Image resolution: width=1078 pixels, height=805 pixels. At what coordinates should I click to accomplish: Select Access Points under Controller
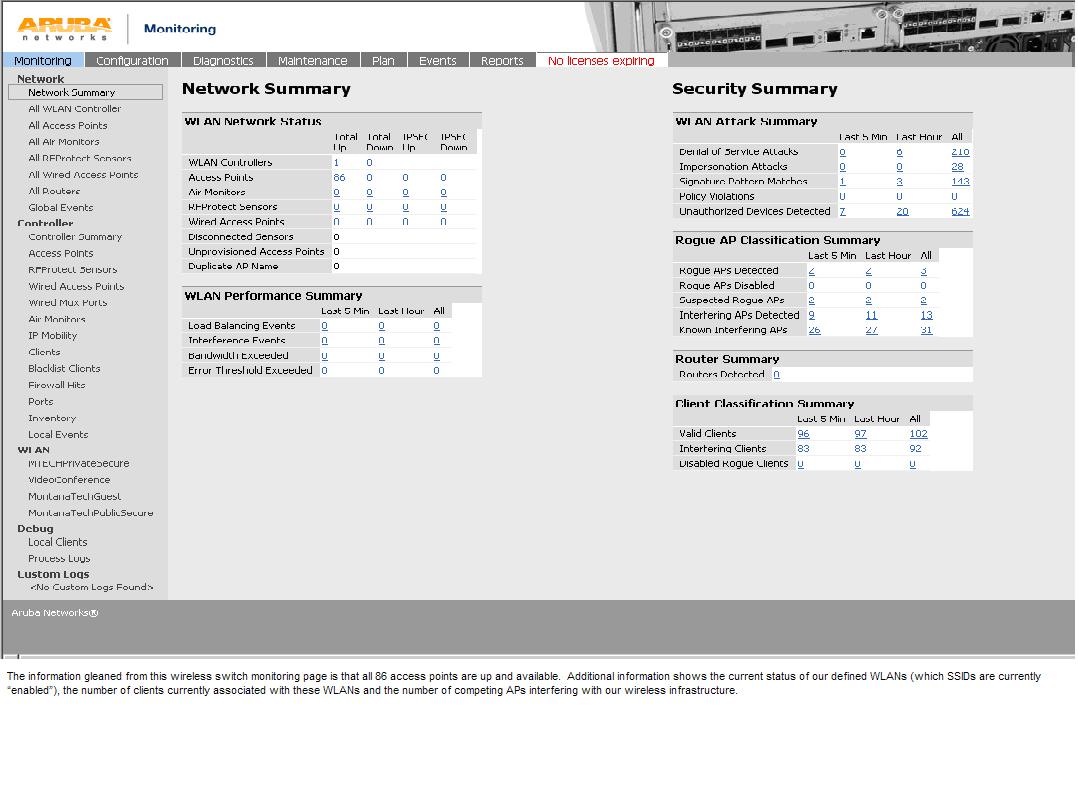60,253
